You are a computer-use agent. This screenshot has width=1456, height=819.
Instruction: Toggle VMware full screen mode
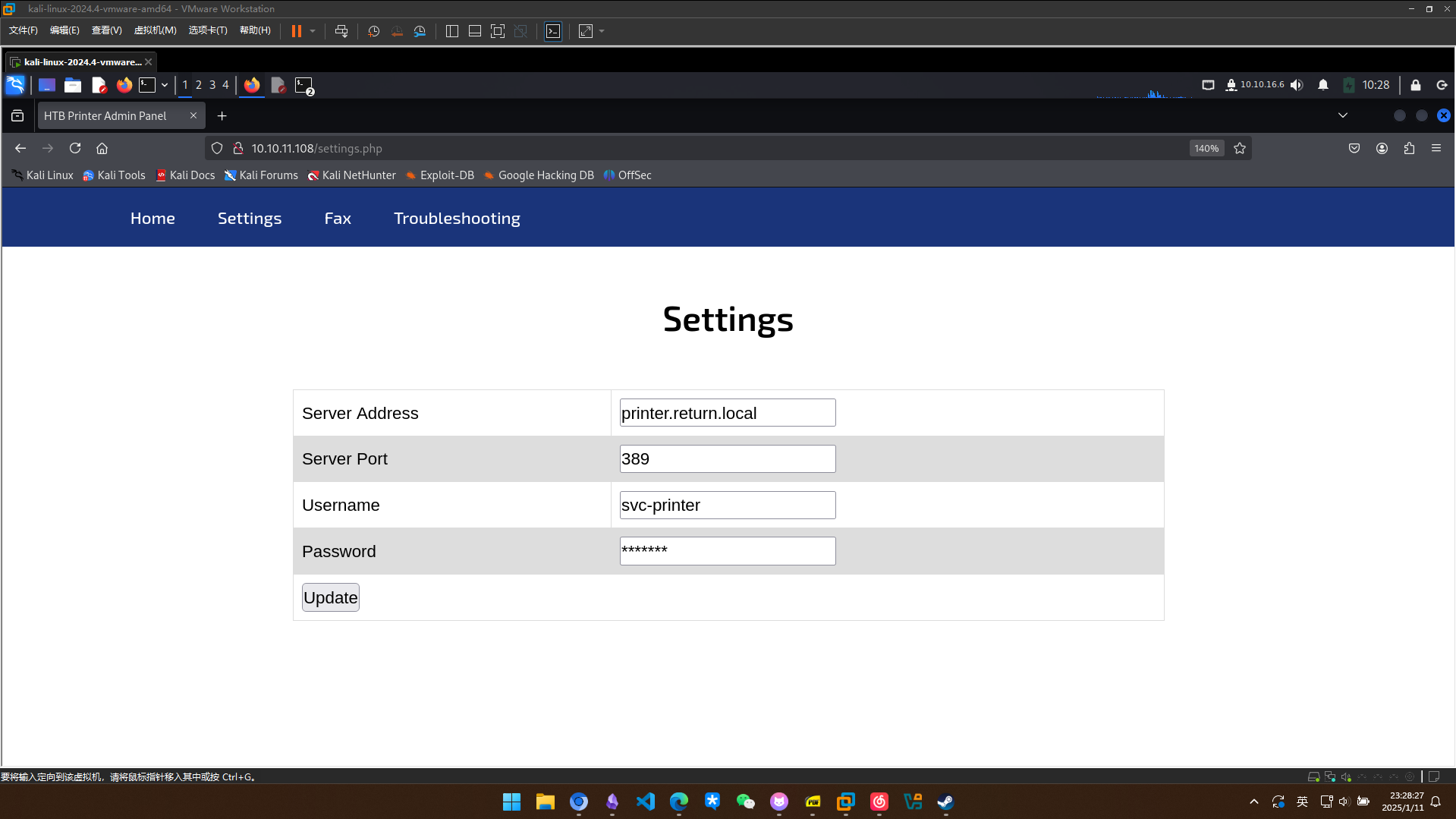coord(498,31)
